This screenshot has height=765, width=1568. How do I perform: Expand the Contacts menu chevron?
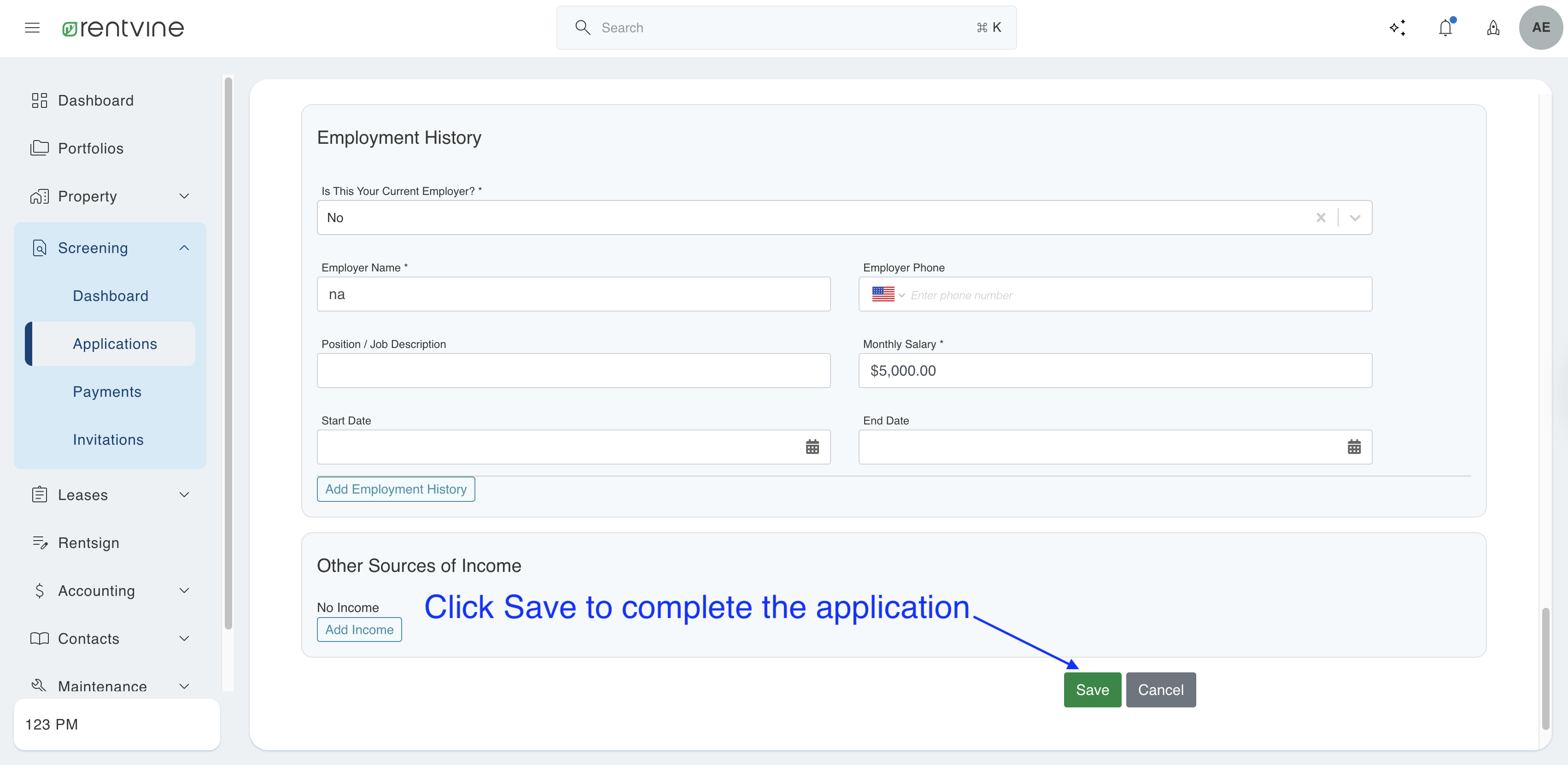[184, 638]
